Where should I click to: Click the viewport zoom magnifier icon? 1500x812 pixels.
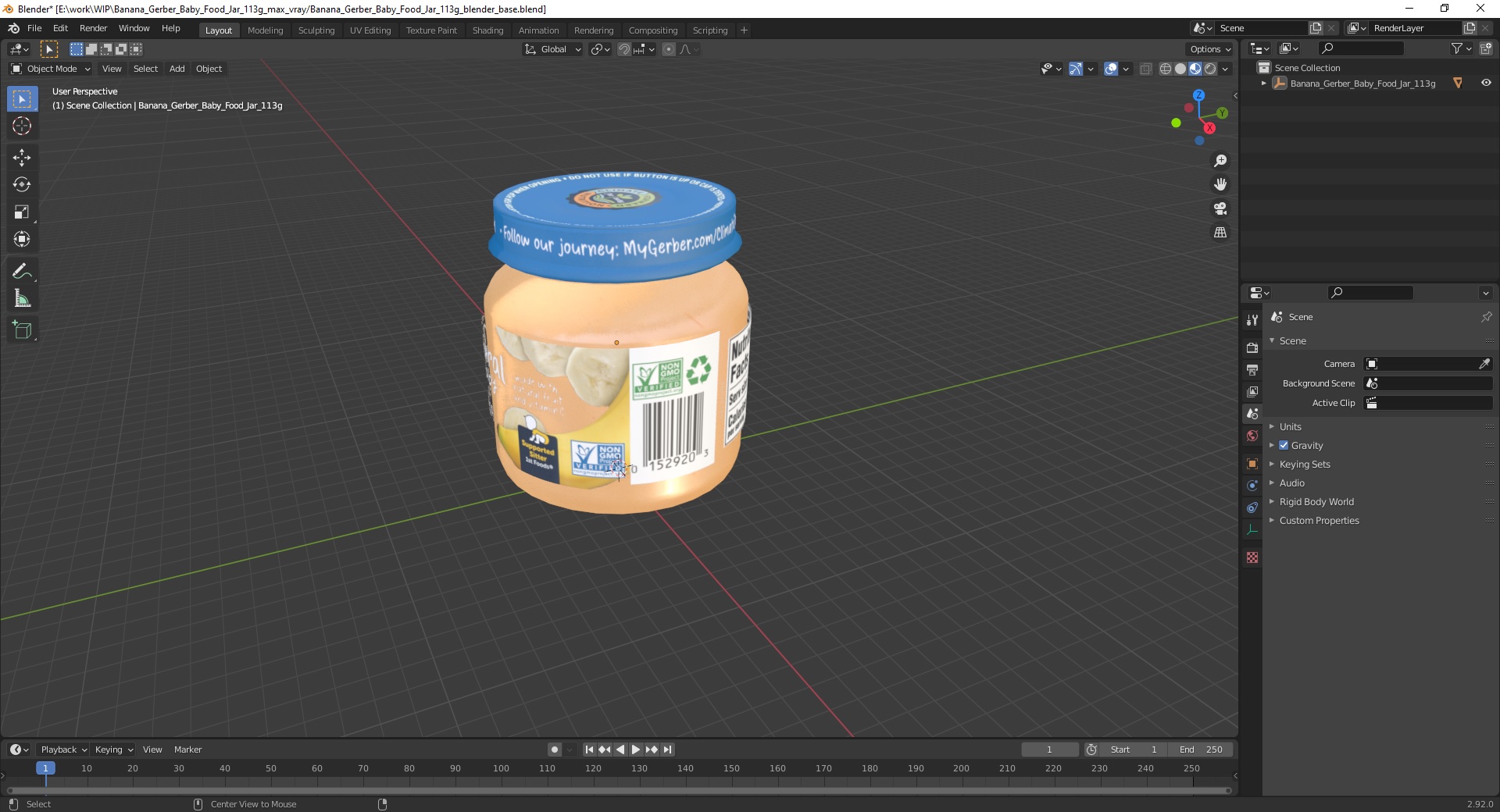pyautogui.click(x=1220, y=161)
